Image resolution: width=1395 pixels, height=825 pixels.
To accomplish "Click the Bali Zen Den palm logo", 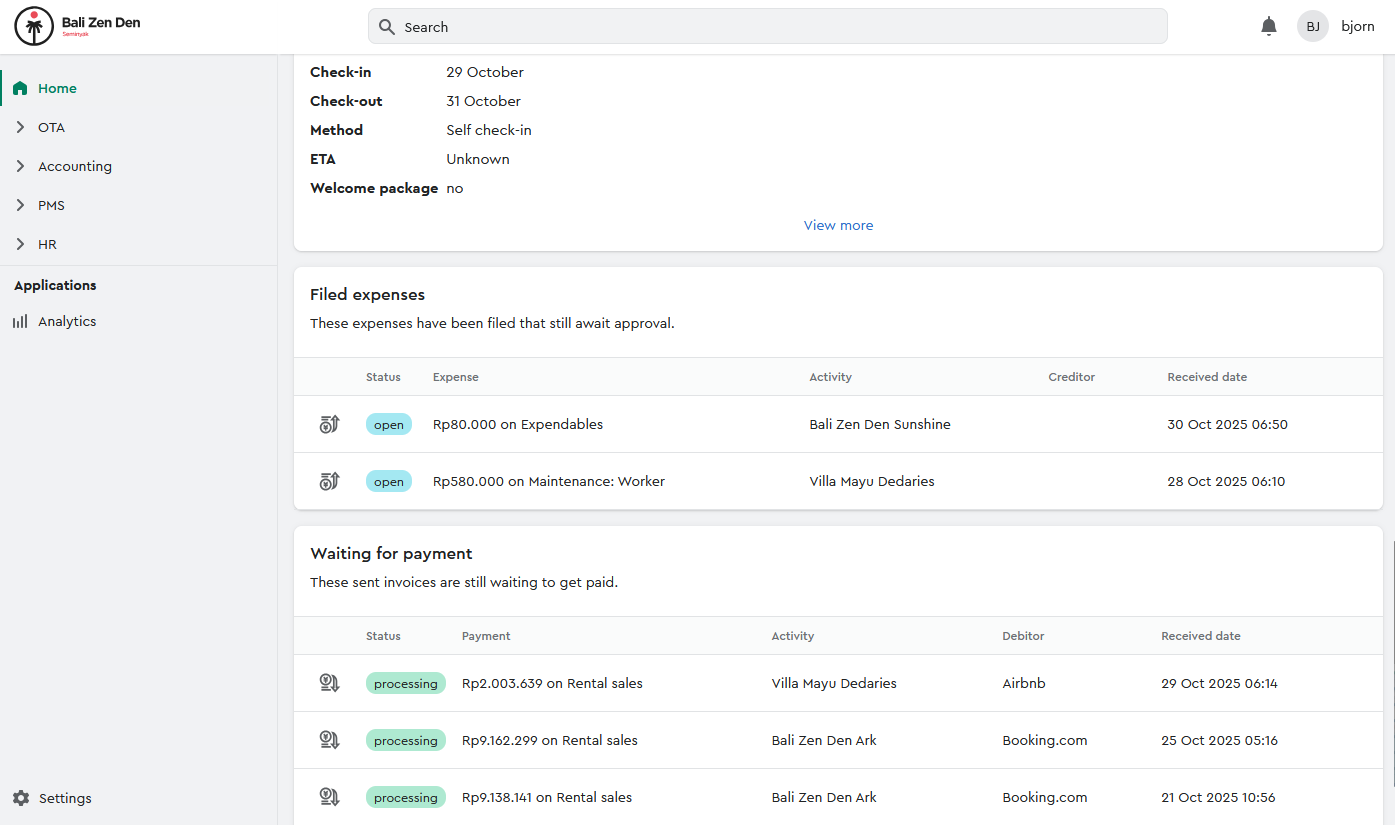I will pos(34,27).
